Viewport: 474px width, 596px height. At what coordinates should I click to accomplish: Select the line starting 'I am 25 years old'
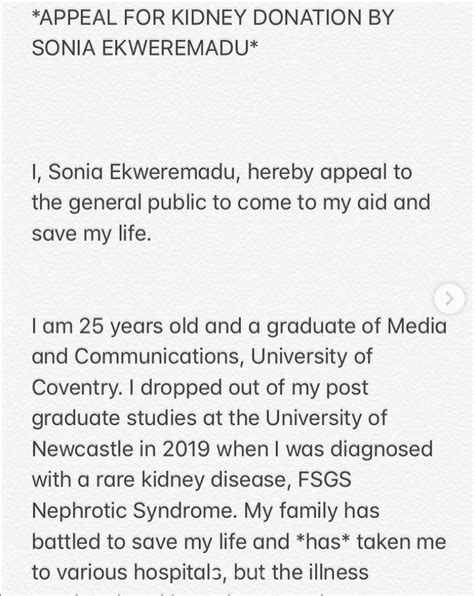coord(239,327)
